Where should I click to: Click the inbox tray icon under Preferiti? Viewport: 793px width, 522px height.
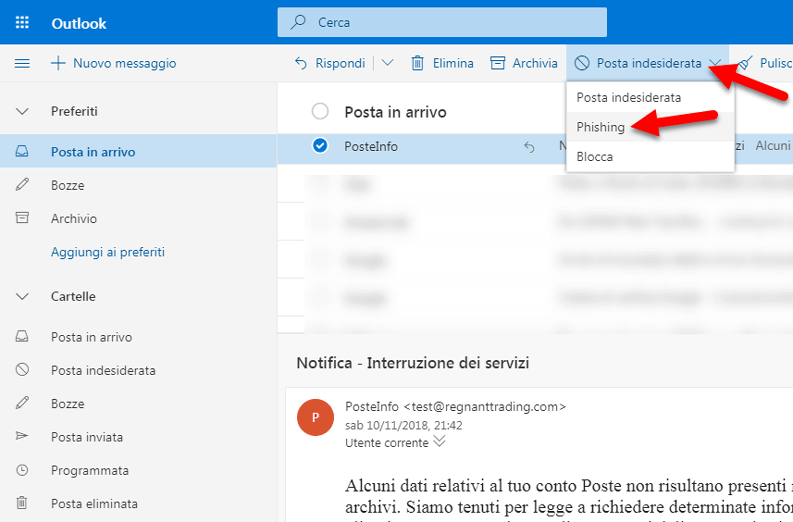click(x=22, y=151)
